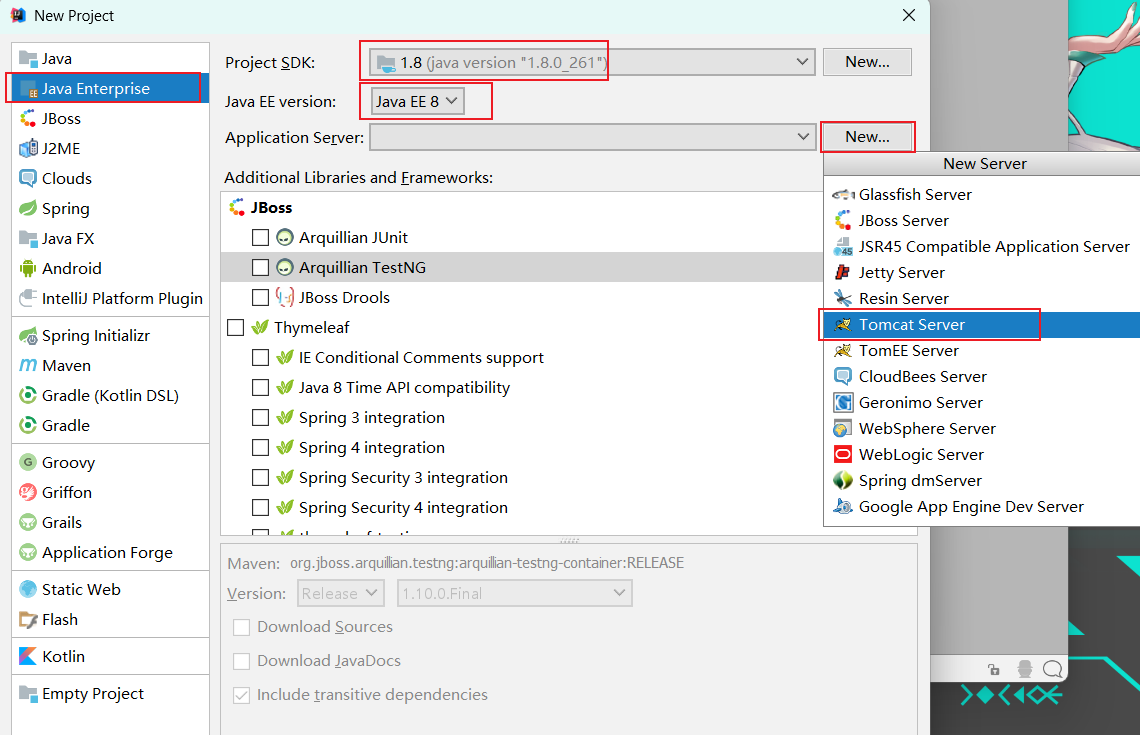1140x735 pixels.
Task: Click the Java Enterprise icon in sidebar
Action: (28, 89)
